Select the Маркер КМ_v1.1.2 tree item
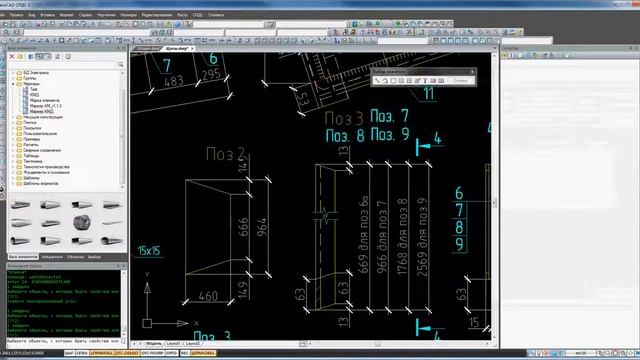 [x=45, y=106]
